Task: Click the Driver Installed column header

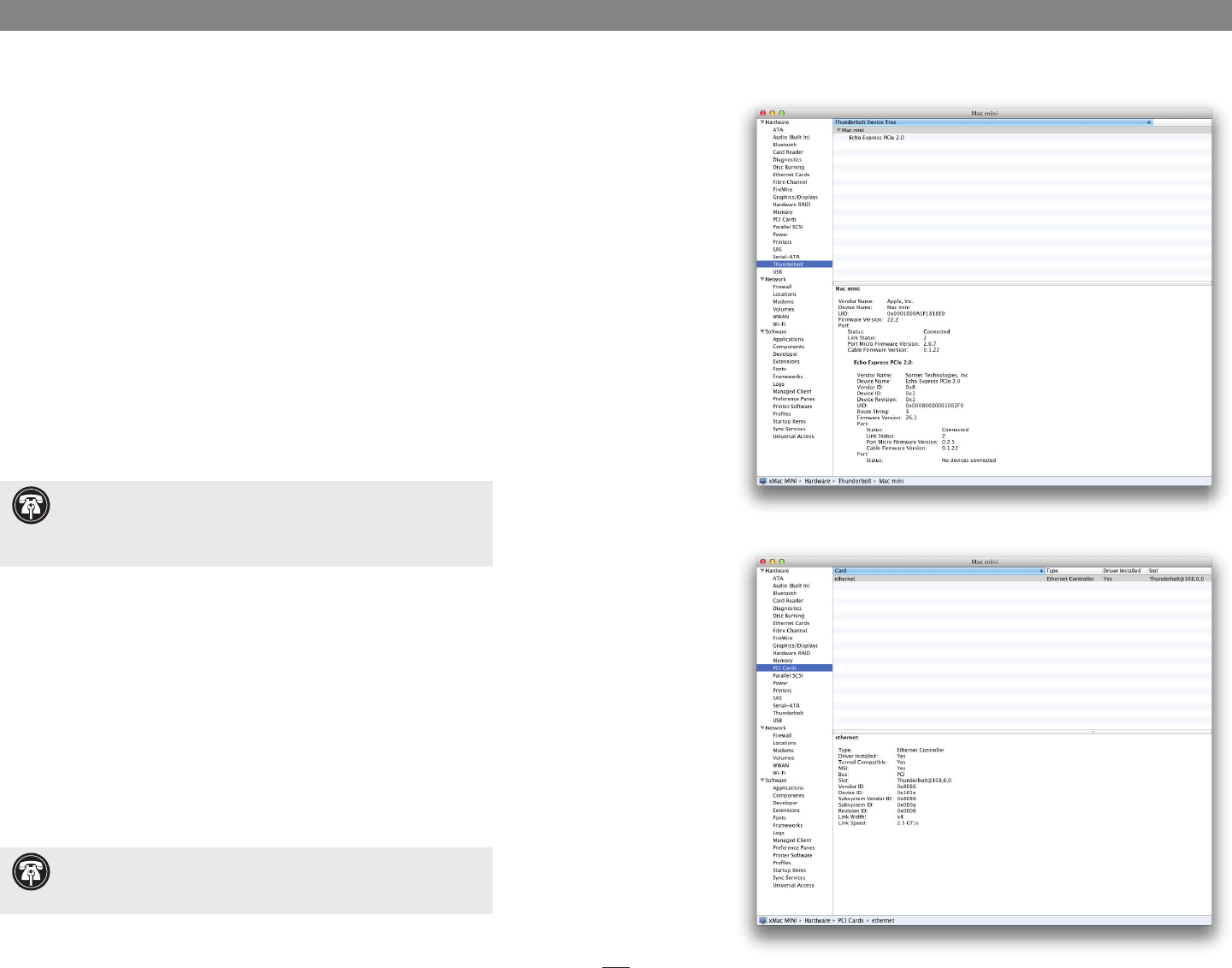Action: [x=1123, y=571]
